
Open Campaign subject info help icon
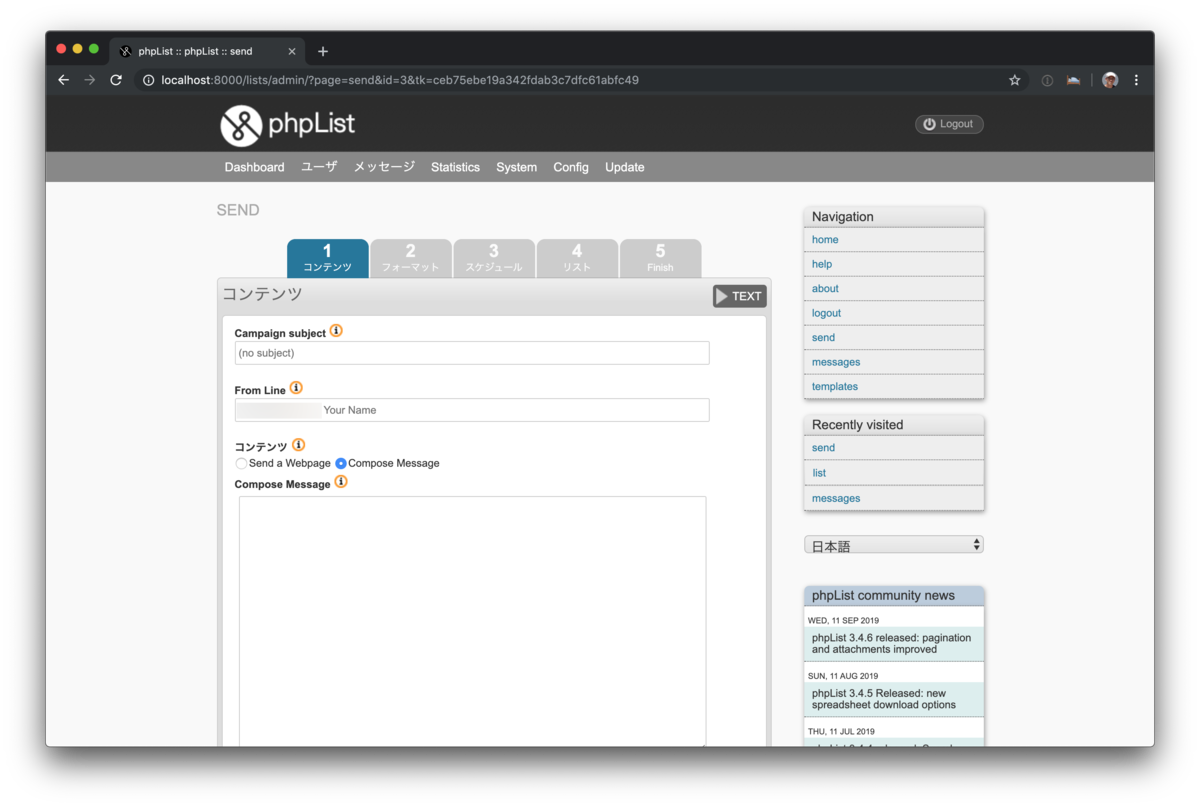tap(336, 331)
